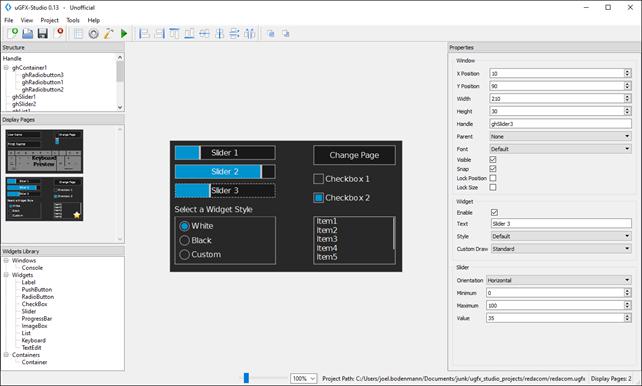Click the grid toggle toolbar icon

[x=78, y=33]
